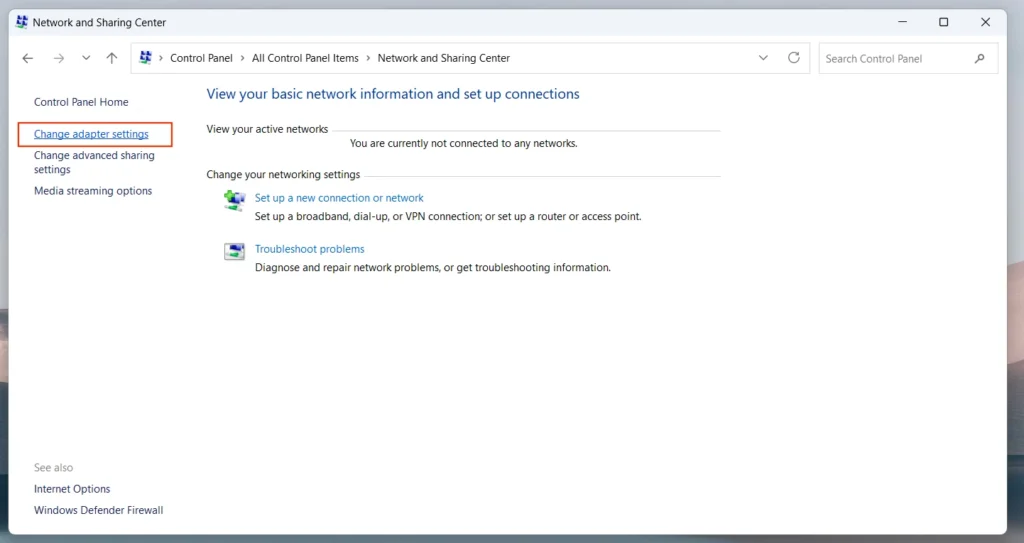
Task: Open Control Panel Home
Action: click(x=81, y=102)
